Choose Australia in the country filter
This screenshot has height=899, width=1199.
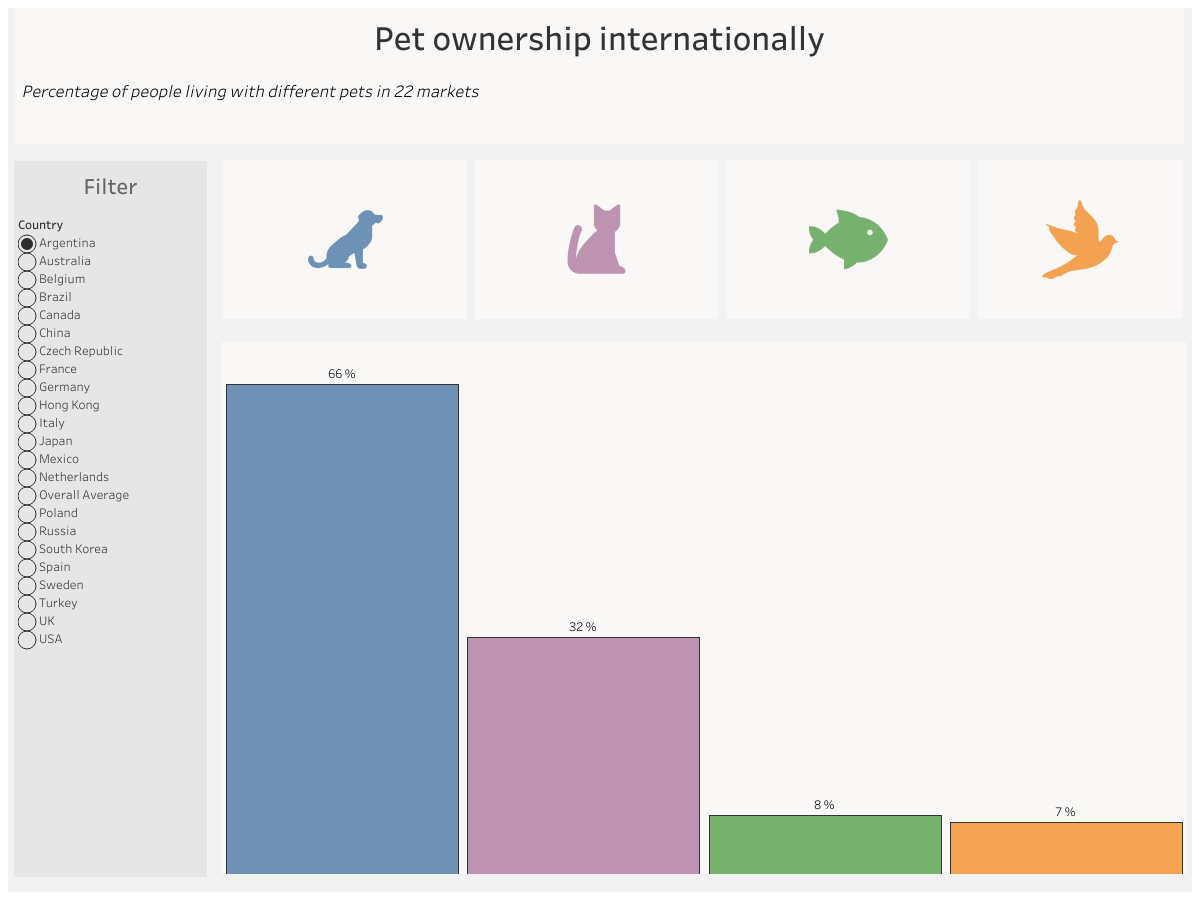[27, 261]
